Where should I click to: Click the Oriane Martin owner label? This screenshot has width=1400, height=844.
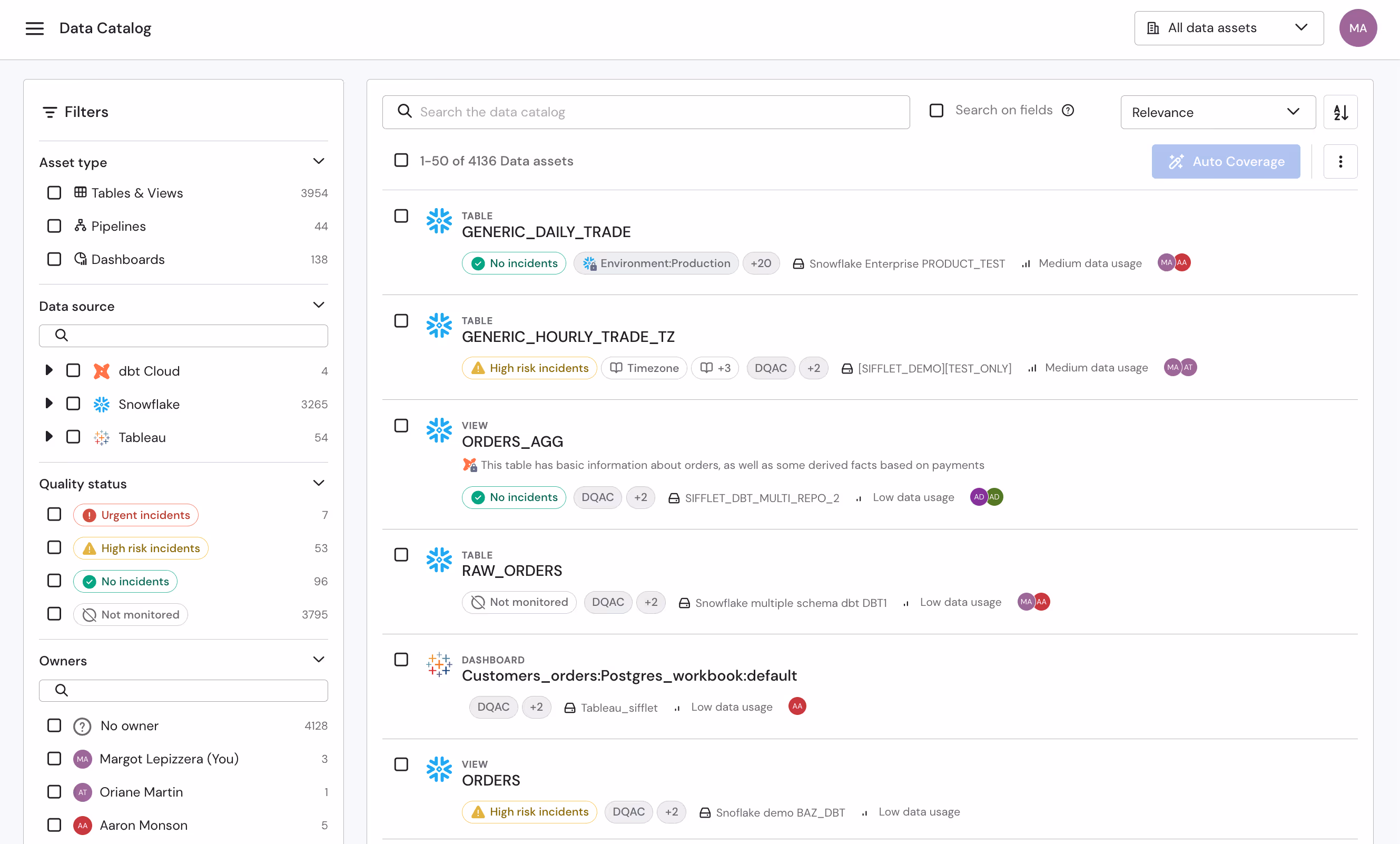click(141, 792)
